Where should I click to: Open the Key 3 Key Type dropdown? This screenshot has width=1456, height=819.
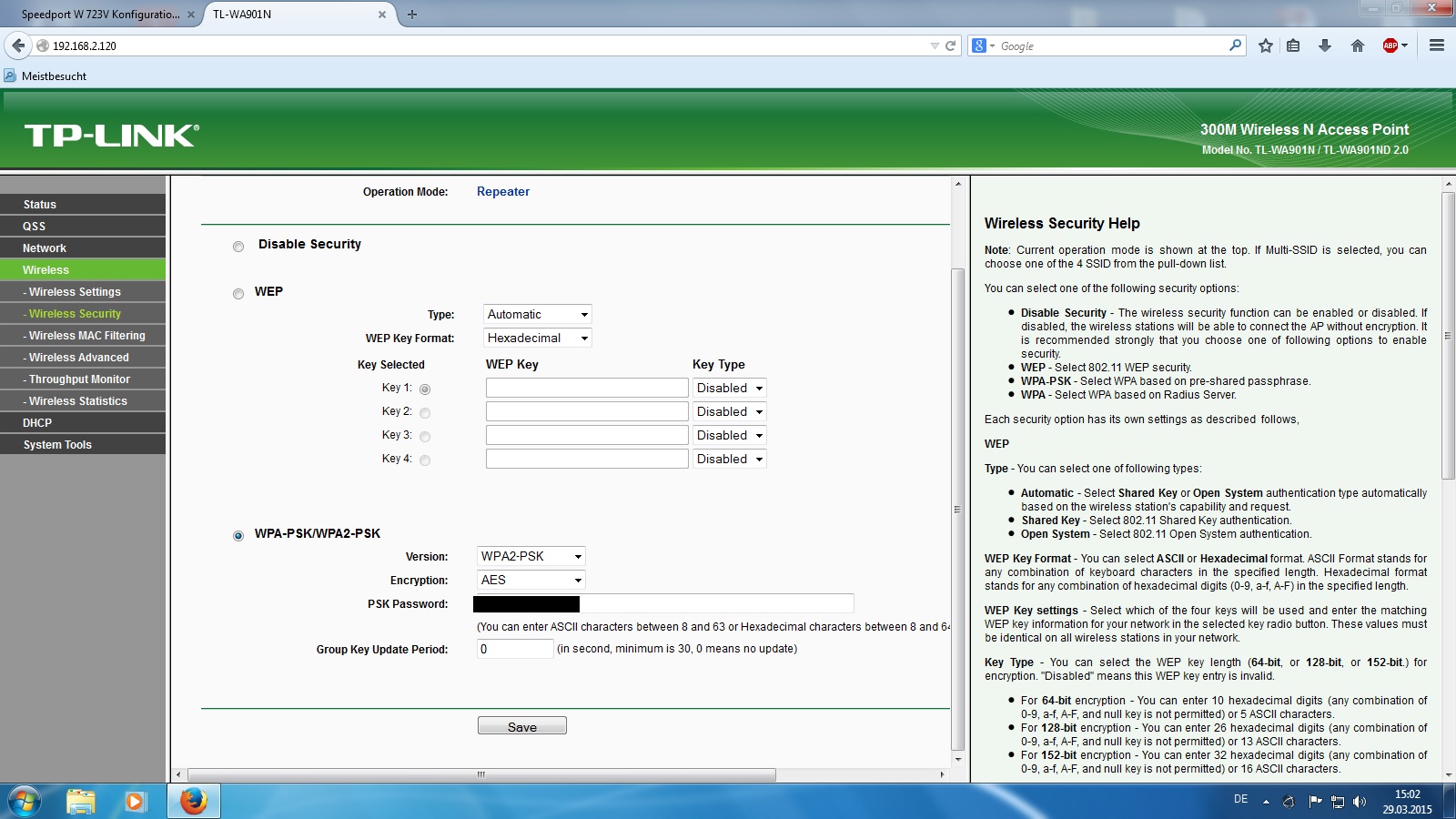(x=730, y=435)
